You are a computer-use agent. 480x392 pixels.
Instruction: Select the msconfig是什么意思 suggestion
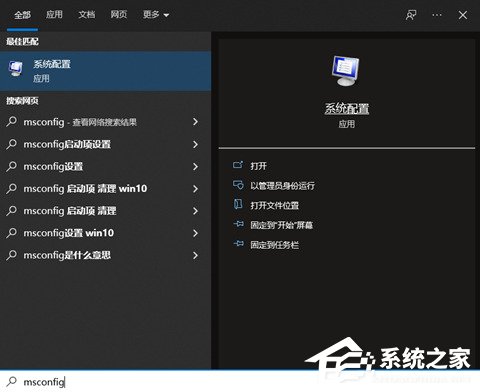(x=105, y=255)
